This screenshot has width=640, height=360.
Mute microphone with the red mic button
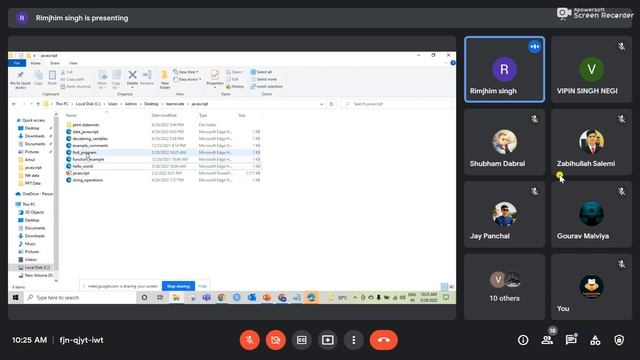click(x=250, y=340)
